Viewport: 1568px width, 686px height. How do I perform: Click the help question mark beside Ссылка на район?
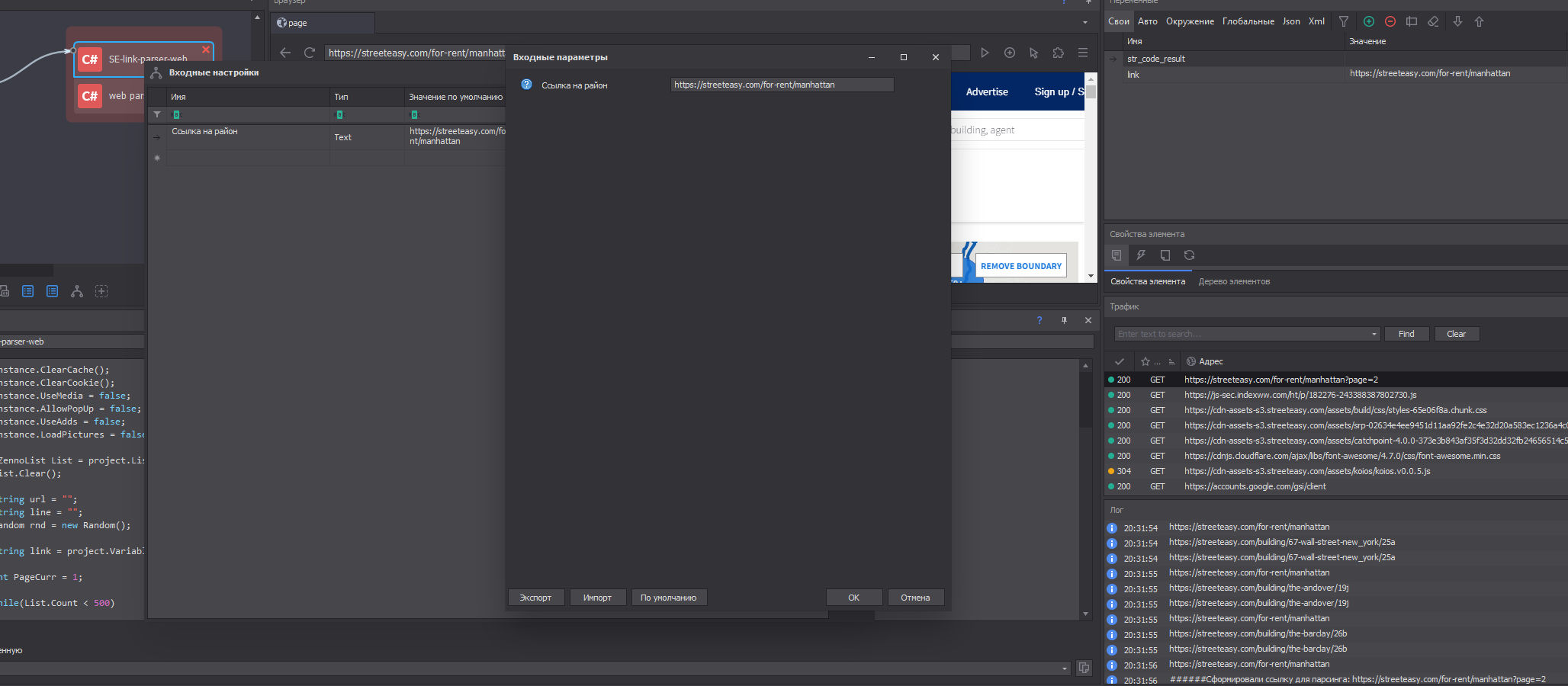click(526, 85)
